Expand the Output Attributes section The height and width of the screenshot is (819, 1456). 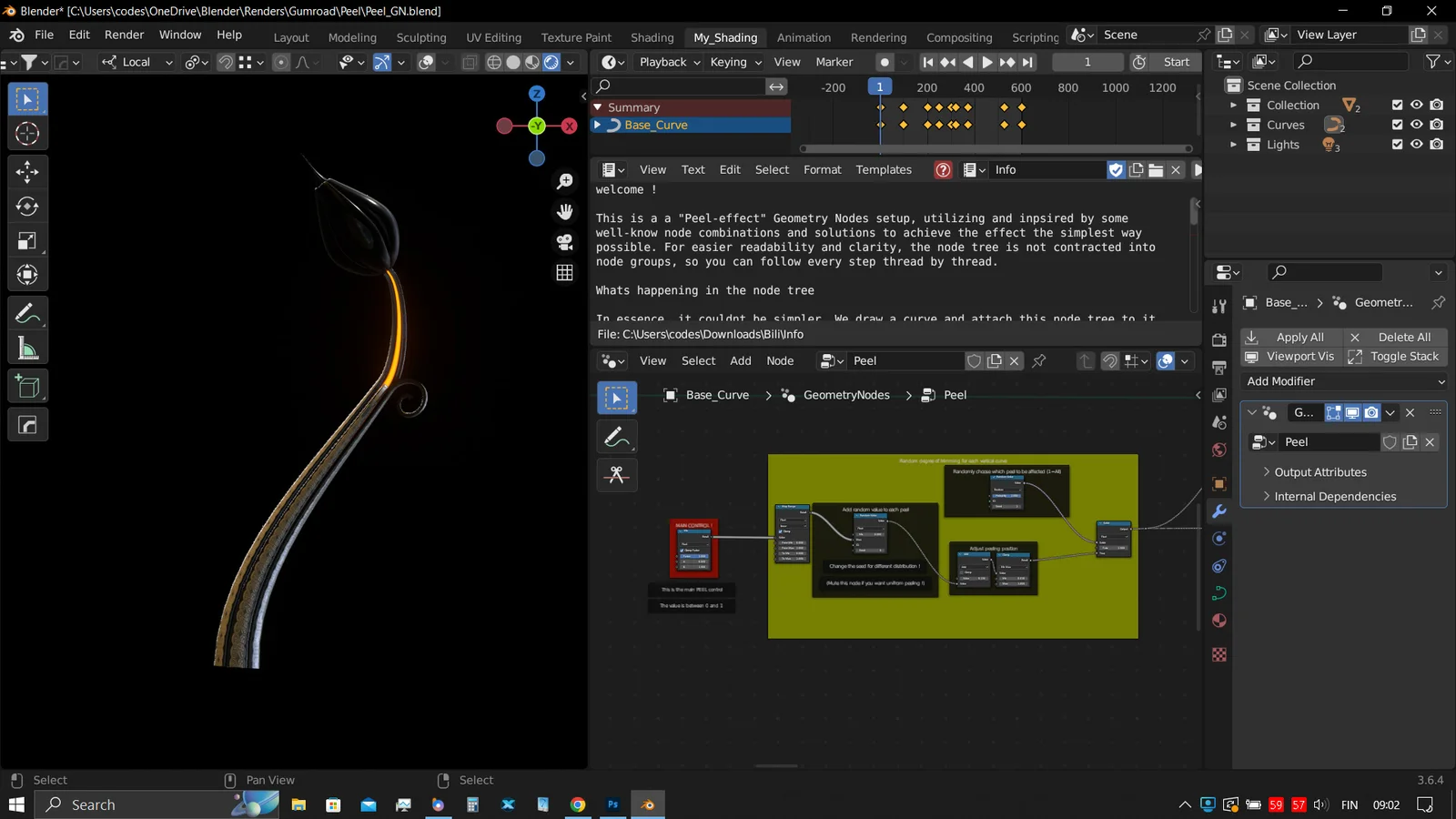pyautogui.click(x=1319, y=471)
